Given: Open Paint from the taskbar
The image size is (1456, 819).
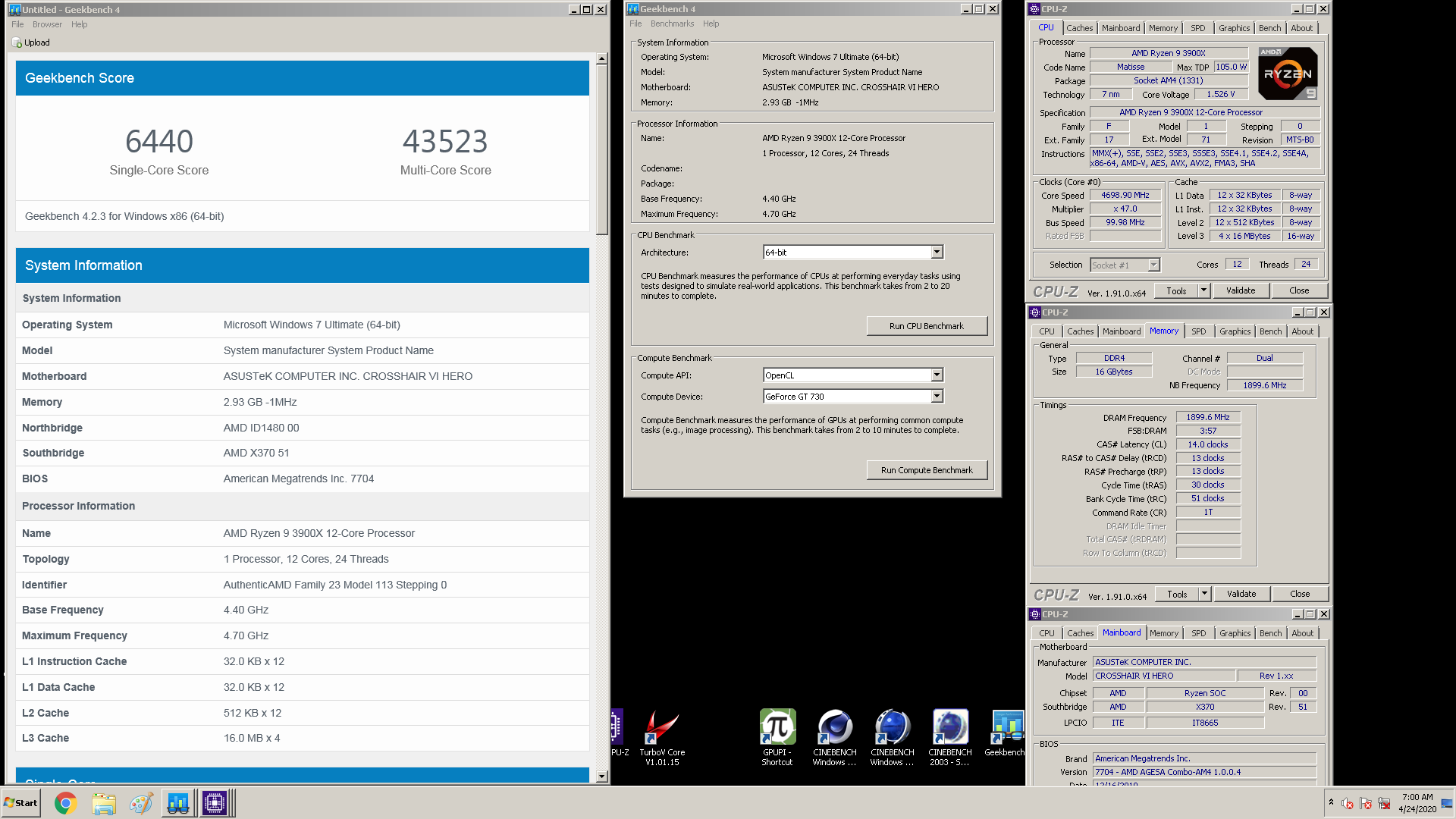Looking at the screenshot, I should point(141,803).
